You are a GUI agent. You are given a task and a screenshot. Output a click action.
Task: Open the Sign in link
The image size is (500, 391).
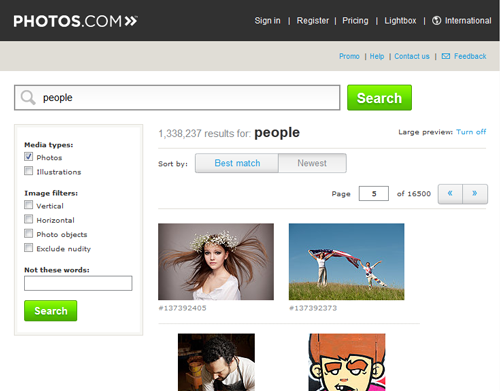tap(267, 21)
